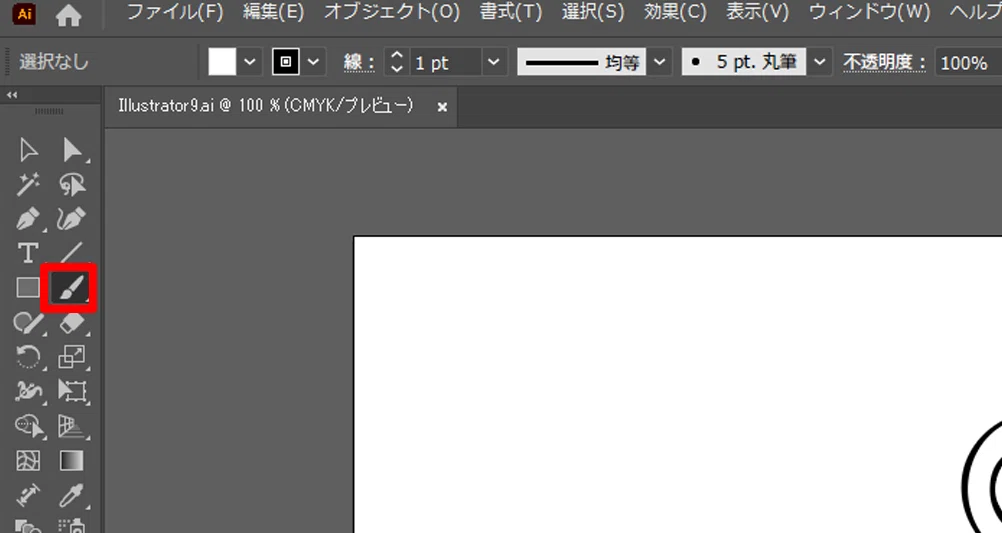Select the Rectangle tool
1002x533 pixels.
(27, 288)
